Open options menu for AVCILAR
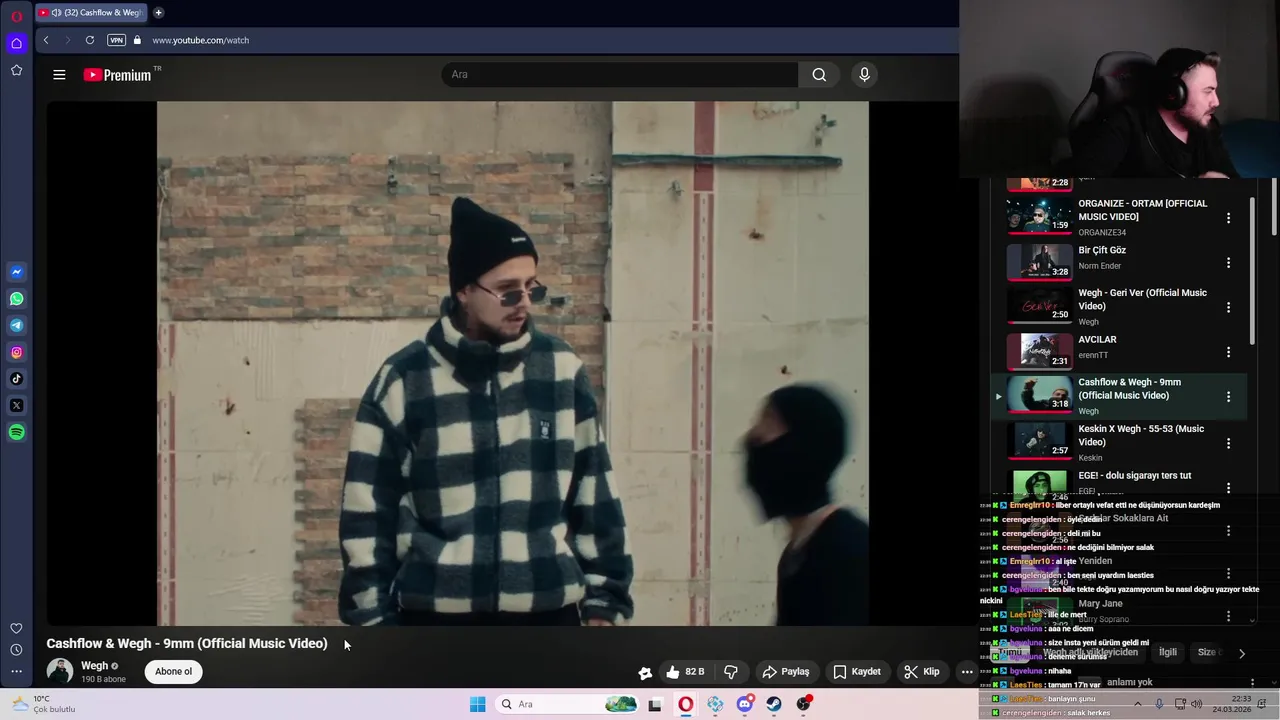 [1229, 352]
